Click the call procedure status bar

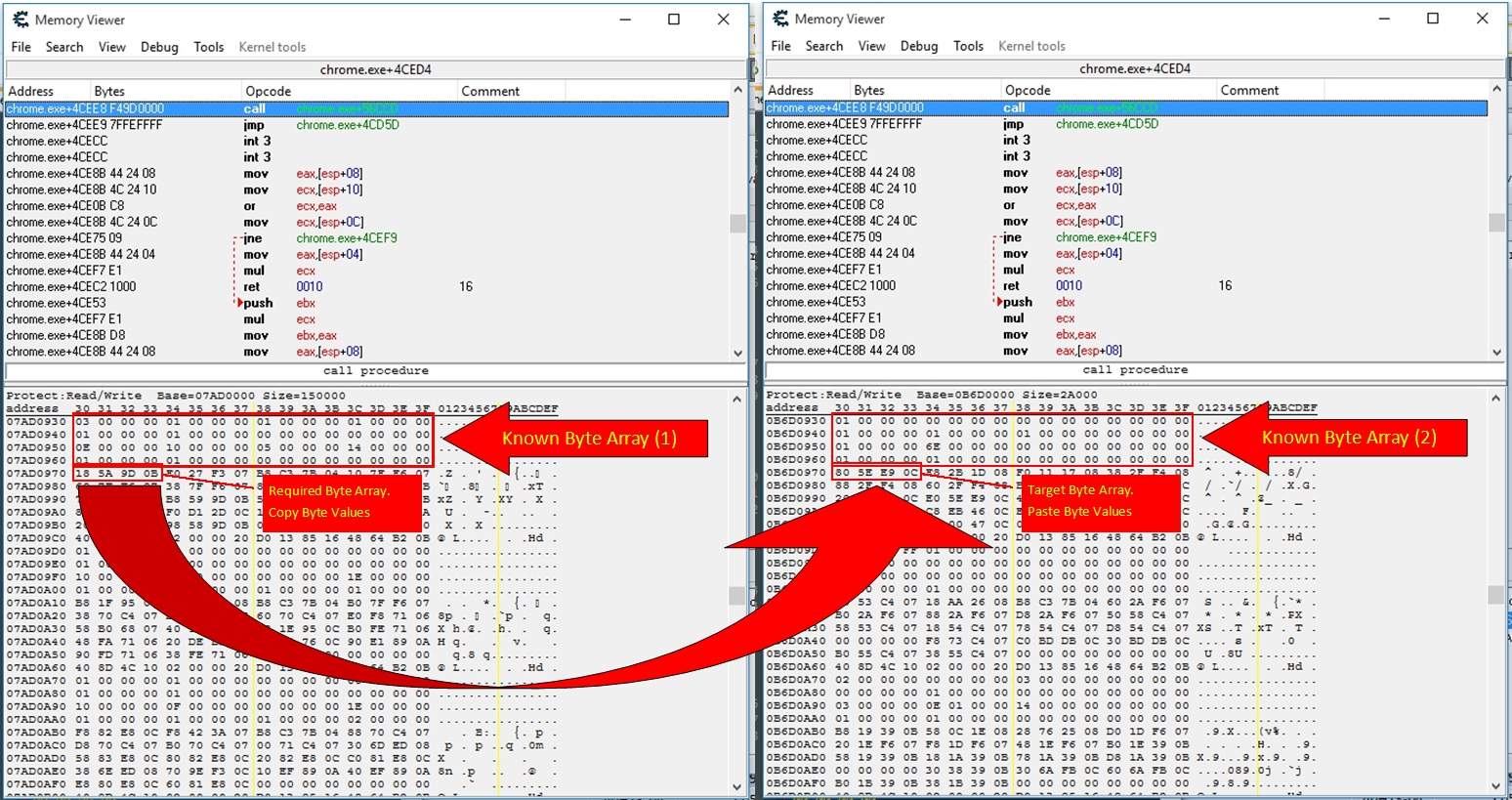(x=374, y=370)
